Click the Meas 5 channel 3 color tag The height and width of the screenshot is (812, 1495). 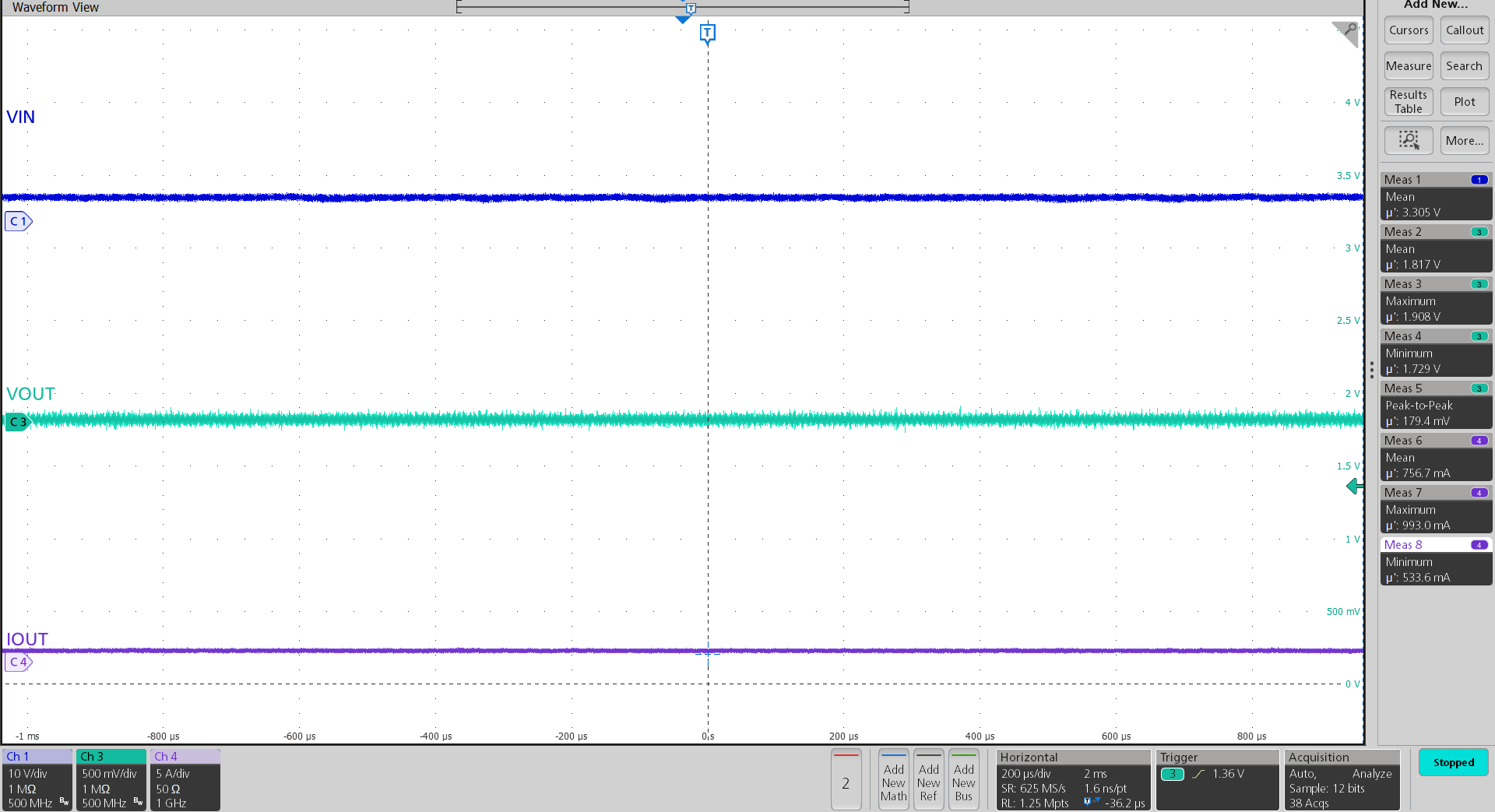1479,388
